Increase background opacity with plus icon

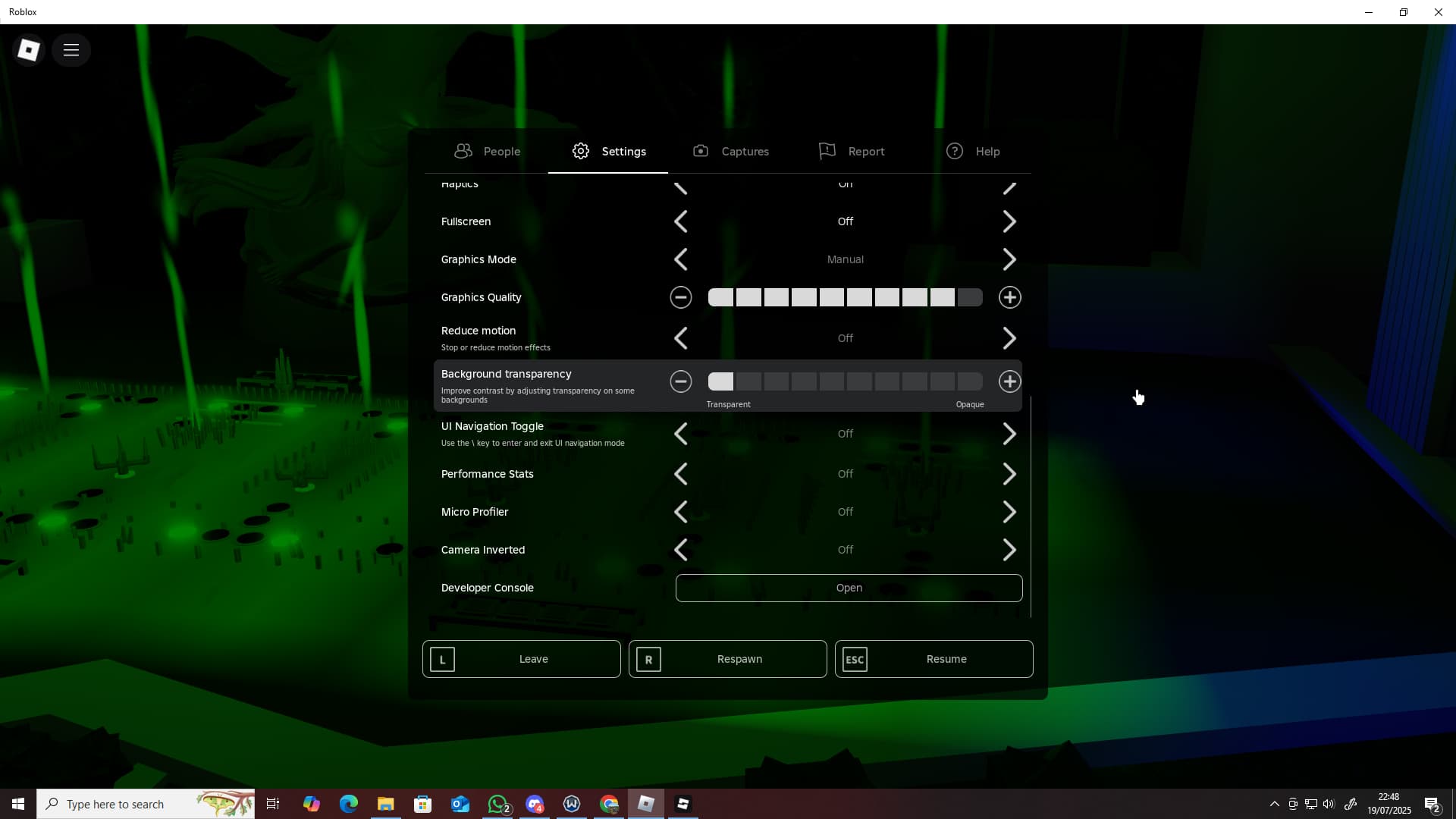[x=1009, y=381]
